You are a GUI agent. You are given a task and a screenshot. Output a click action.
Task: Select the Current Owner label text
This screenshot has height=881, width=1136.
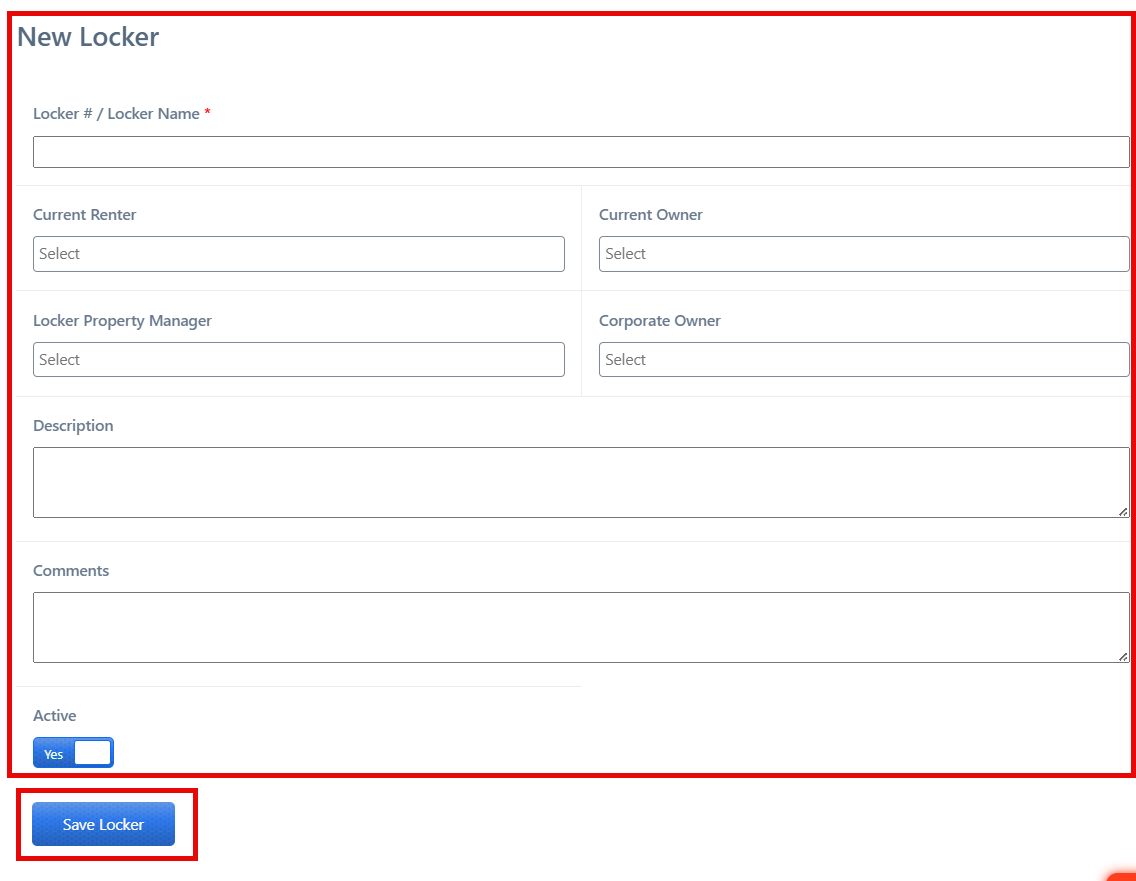tap(650, 215)
